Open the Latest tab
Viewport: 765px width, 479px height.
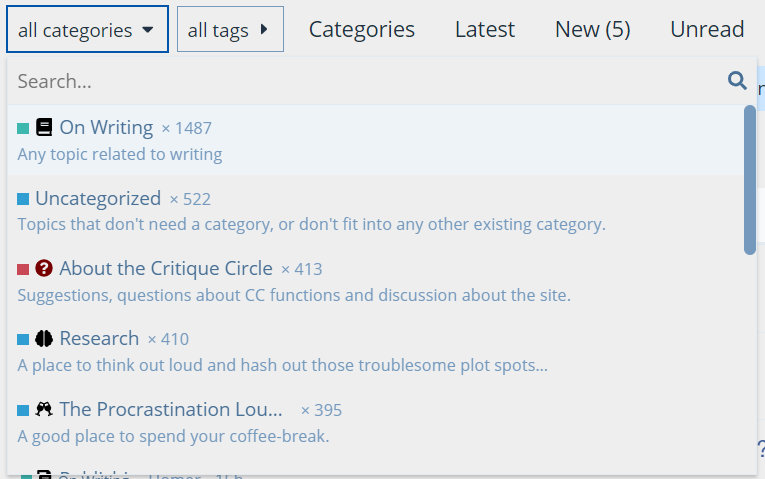pyautogui.click(x=484, y=29)
